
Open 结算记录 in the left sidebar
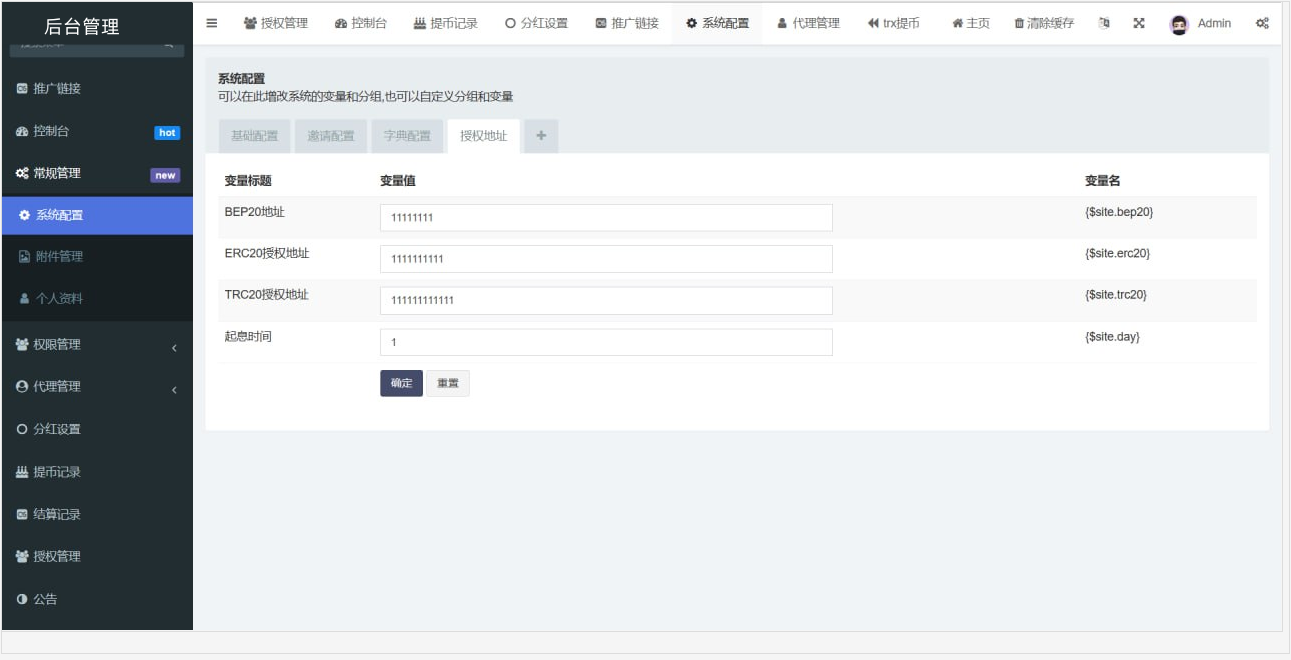click(96, 514)
